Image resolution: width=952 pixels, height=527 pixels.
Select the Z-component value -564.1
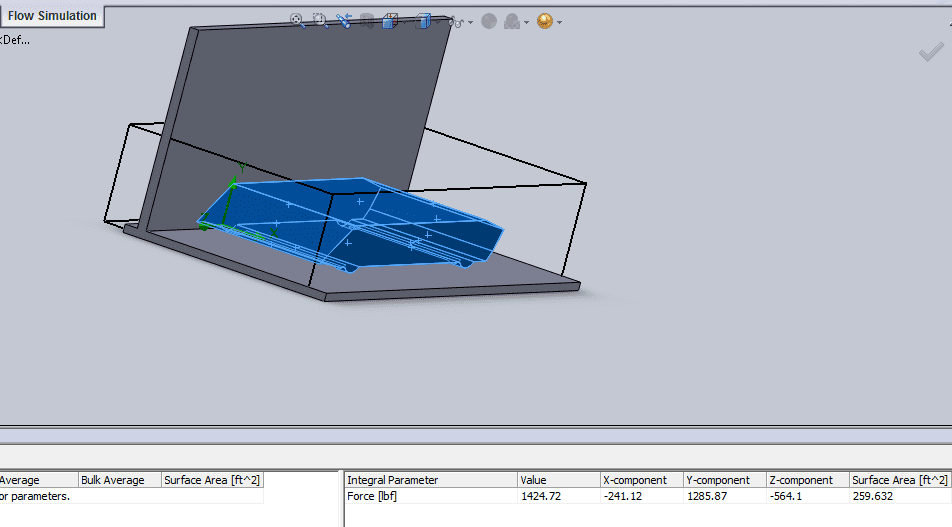(x=786, y=496)
